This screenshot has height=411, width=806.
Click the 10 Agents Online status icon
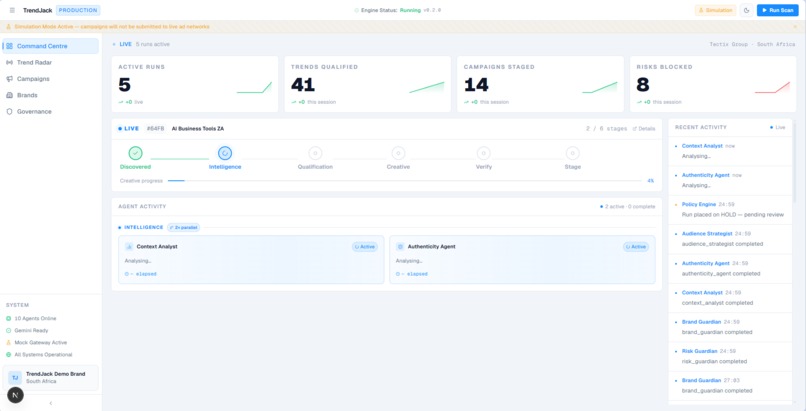8,319
